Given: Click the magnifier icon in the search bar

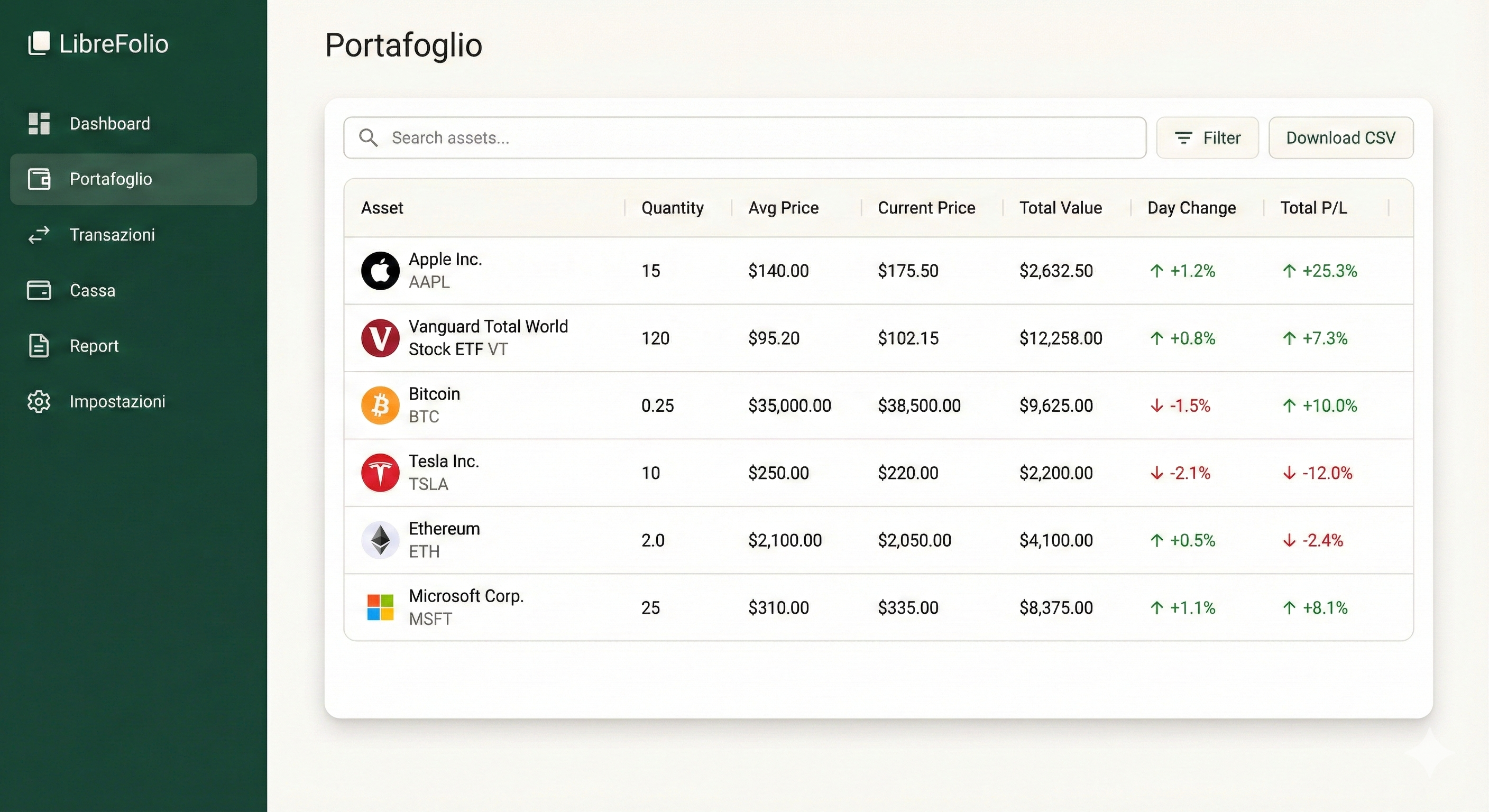Looking at the screenshot, I should click(370, 137).
